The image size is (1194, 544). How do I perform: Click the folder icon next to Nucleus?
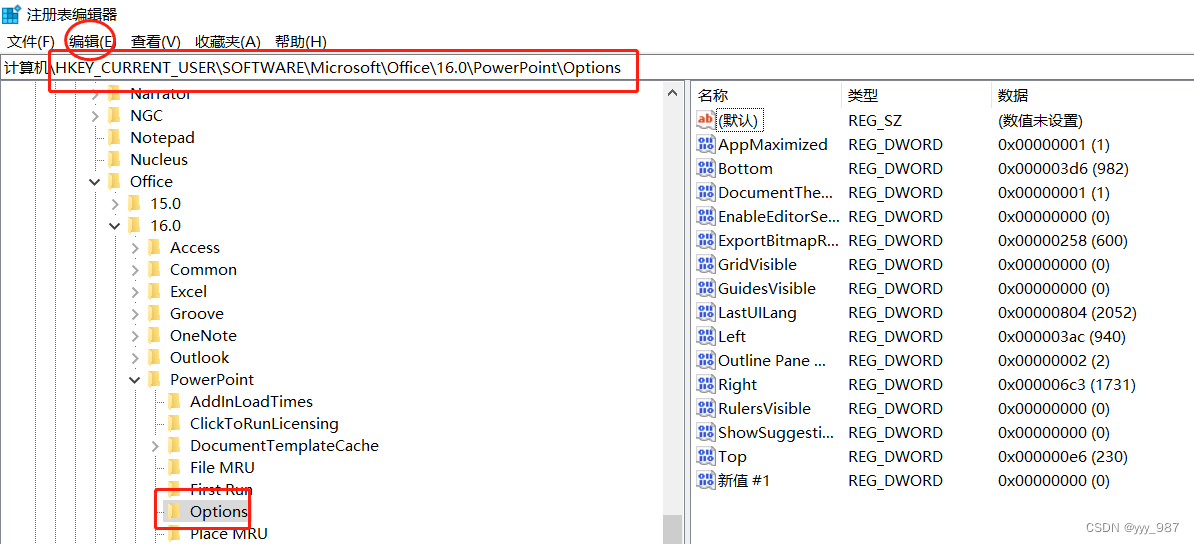point(115,160)
